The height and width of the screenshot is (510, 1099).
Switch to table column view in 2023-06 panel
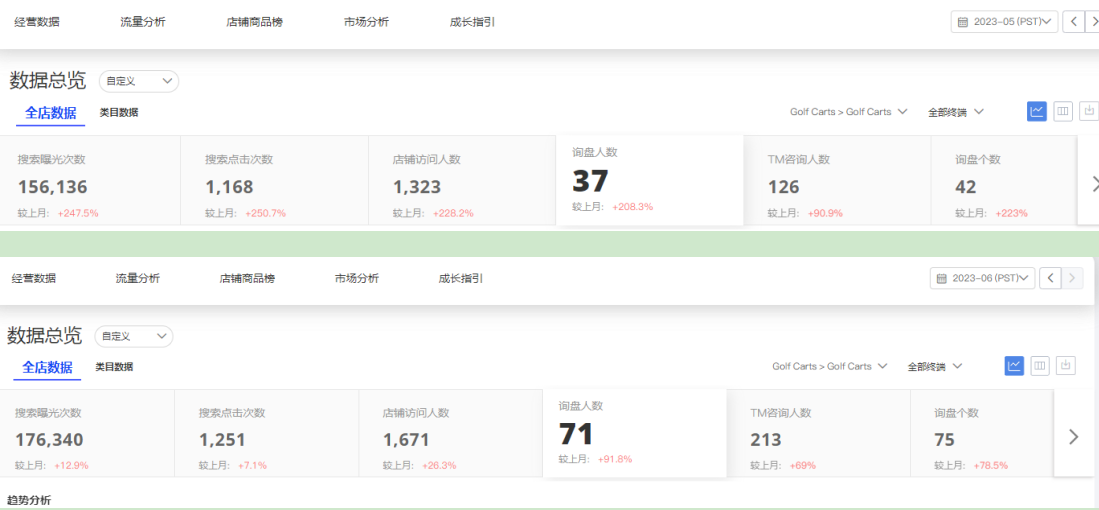pos(1040,366)
